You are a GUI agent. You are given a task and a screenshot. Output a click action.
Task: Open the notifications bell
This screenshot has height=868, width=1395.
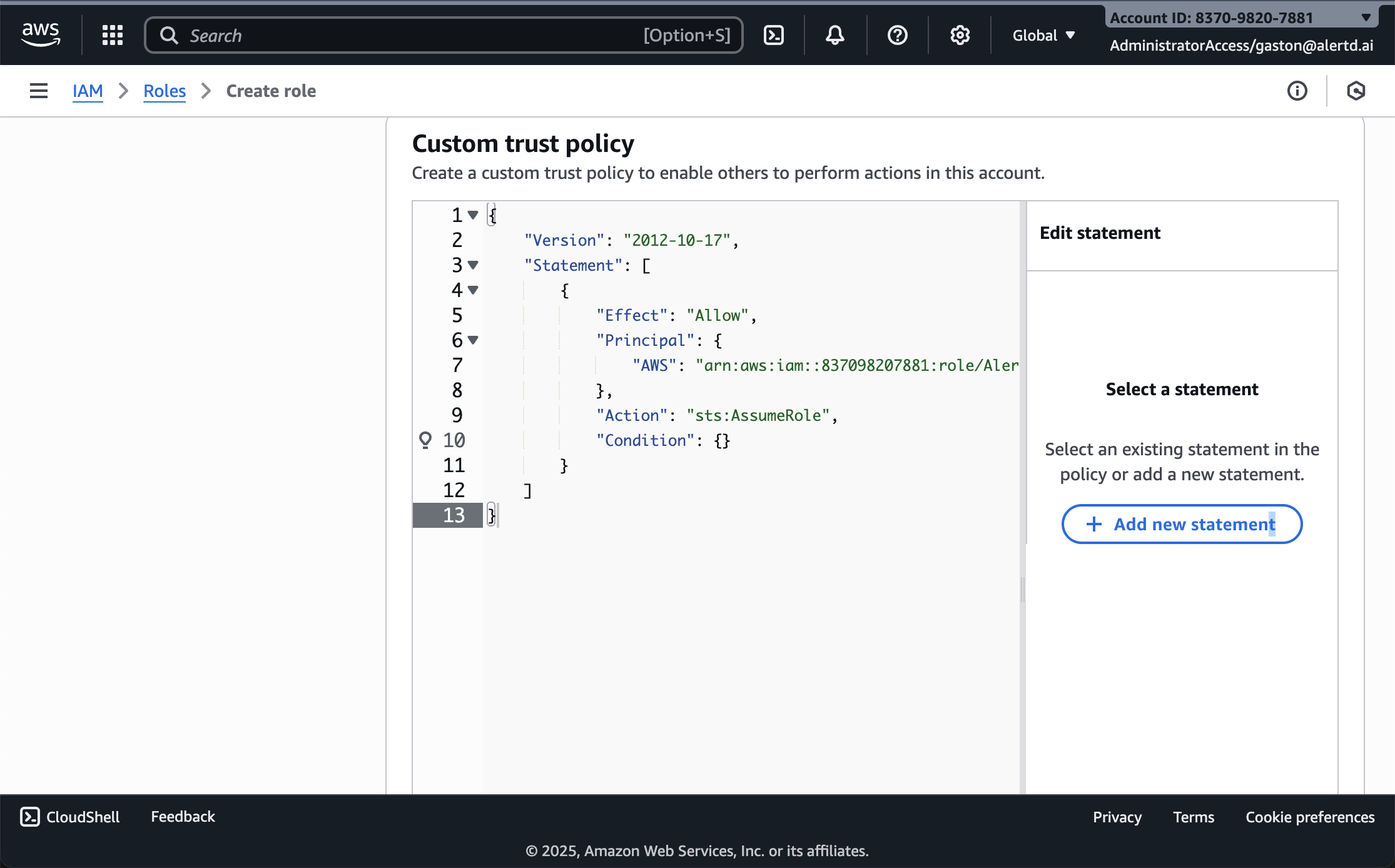point(834,35)
